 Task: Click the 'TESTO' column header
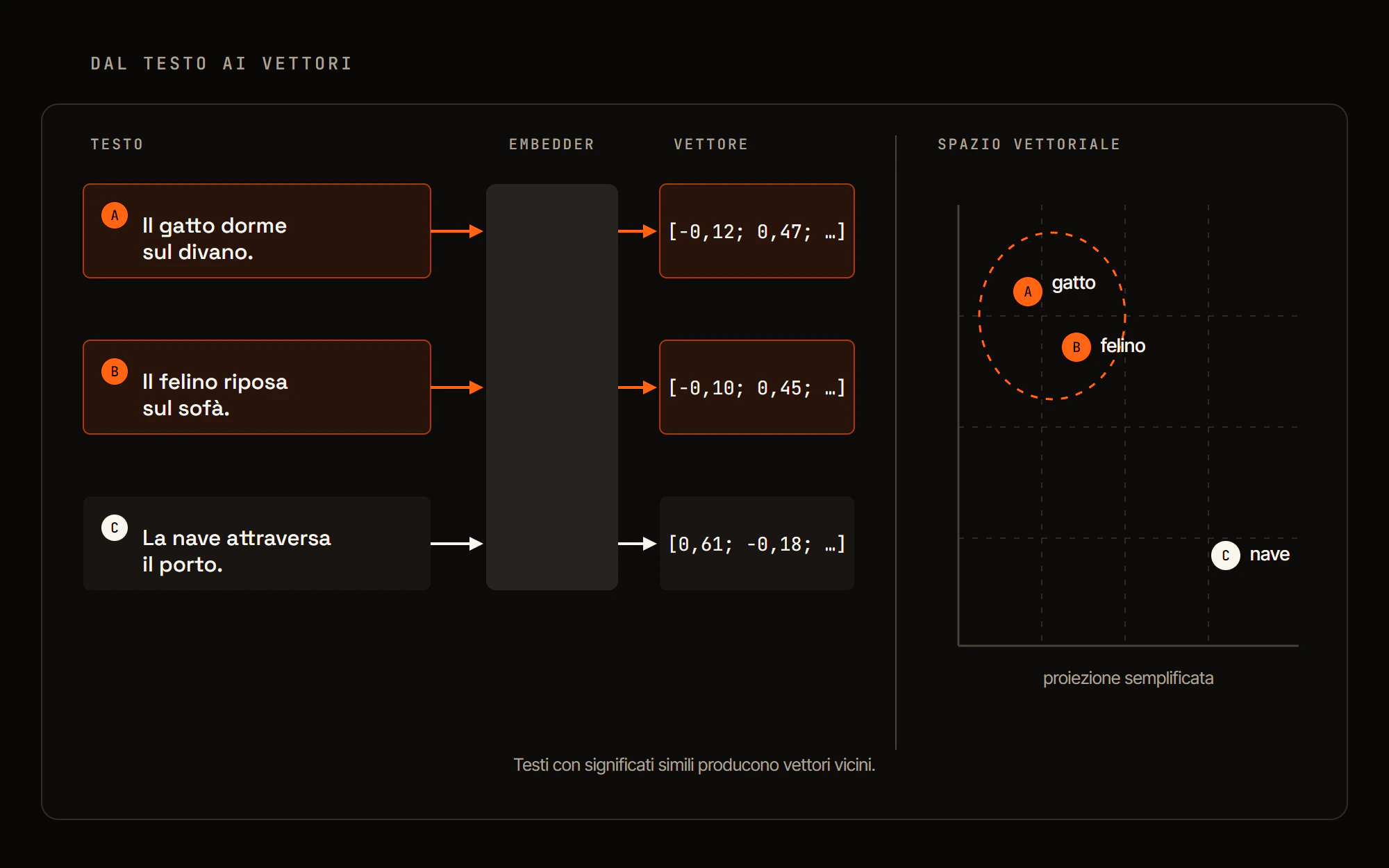click(117, 144)
